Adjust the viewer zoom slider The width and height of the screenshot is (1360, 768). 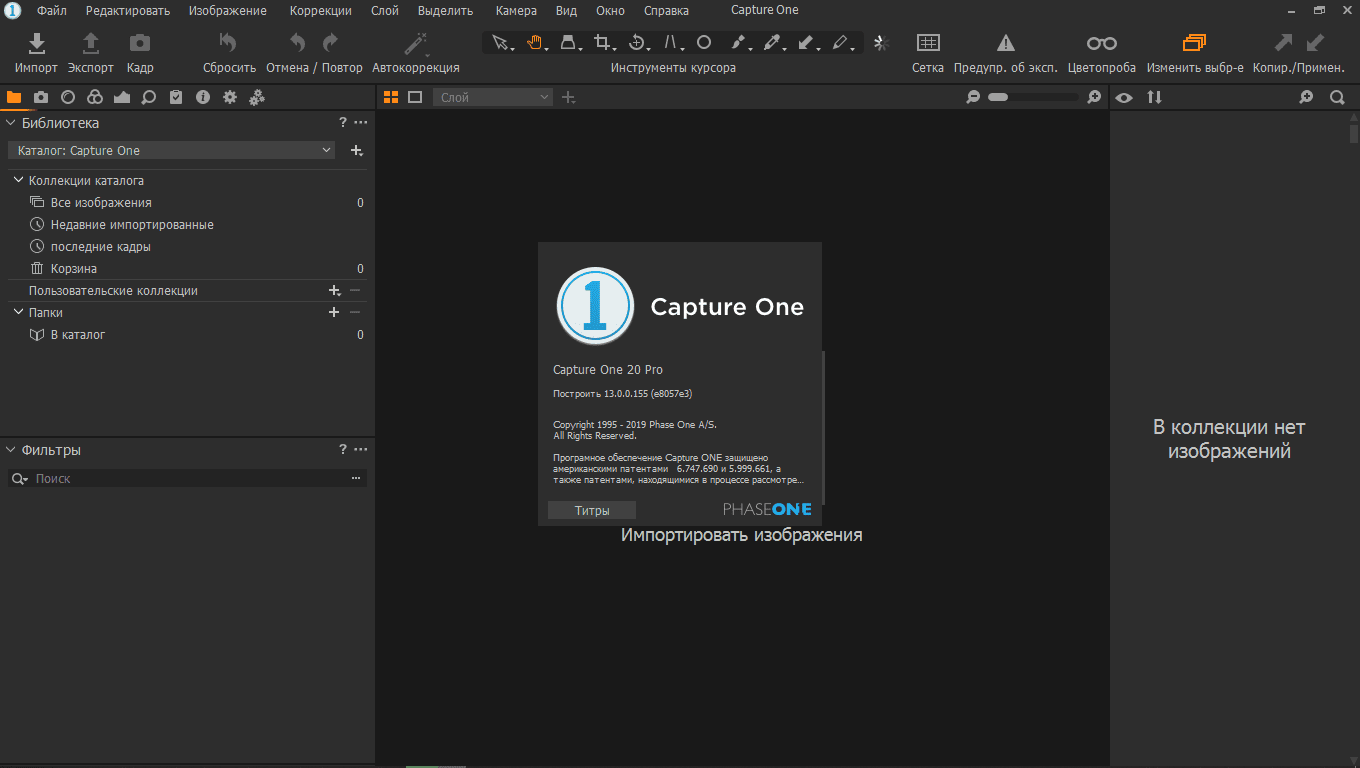coord(1033,97)
